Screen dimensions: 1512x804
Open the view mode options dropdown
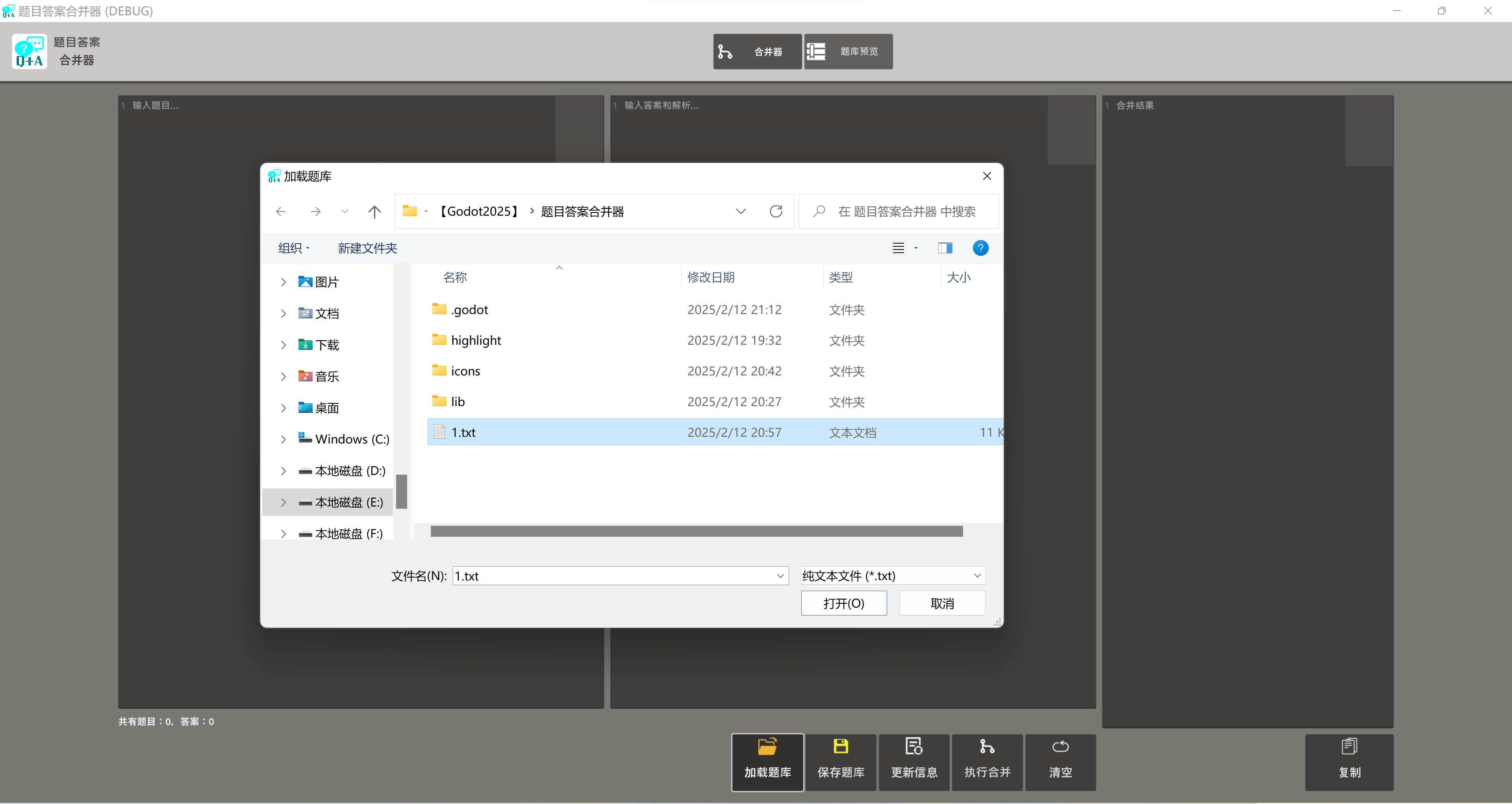(915, 248)
